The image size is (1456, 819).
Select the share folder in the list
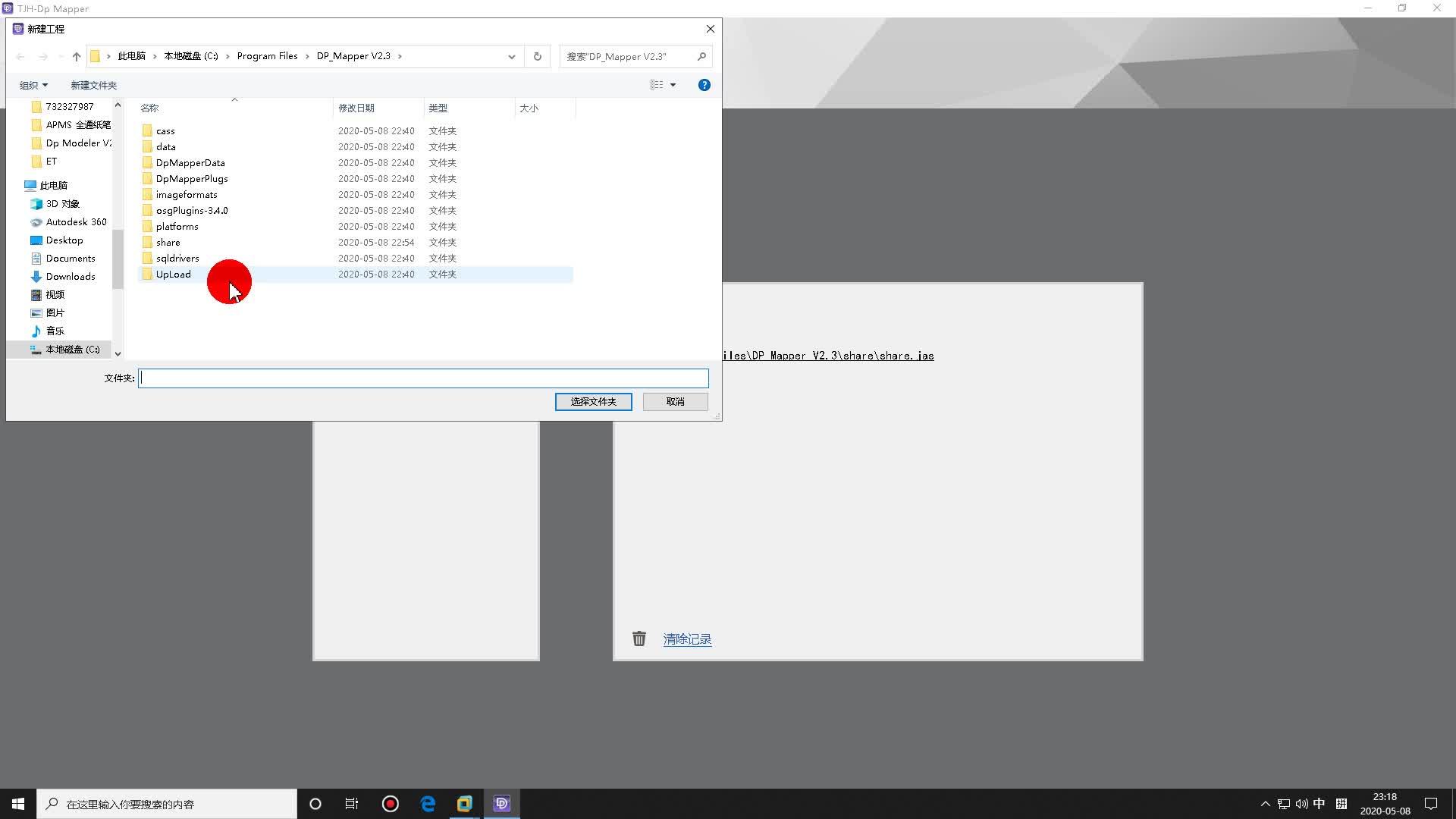pyautogui.click(x=168, y=243)
